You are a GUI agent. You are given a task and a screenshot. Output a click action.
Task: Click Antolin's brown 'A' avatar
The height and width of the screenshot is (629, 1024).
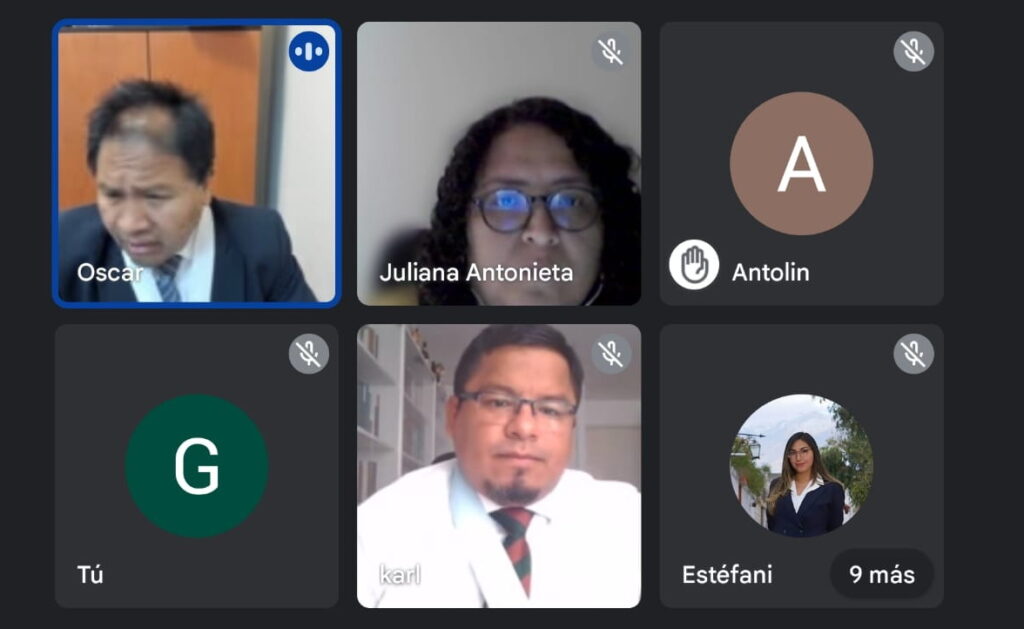pyautogui.click(x=801, y=163)
